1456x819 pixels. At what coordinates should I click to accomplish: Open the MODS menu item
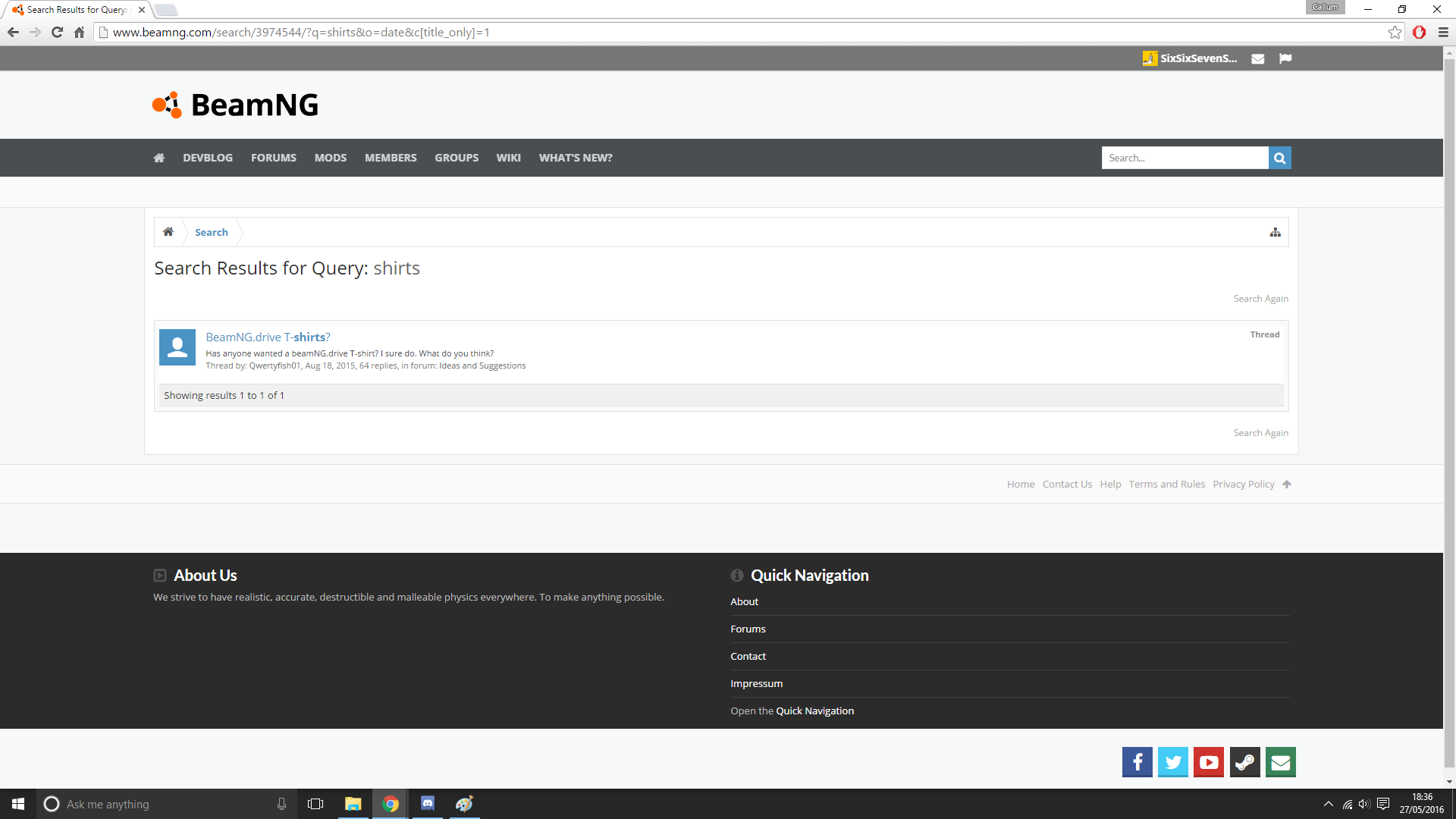pyautogui.click(x=331, y=158)
